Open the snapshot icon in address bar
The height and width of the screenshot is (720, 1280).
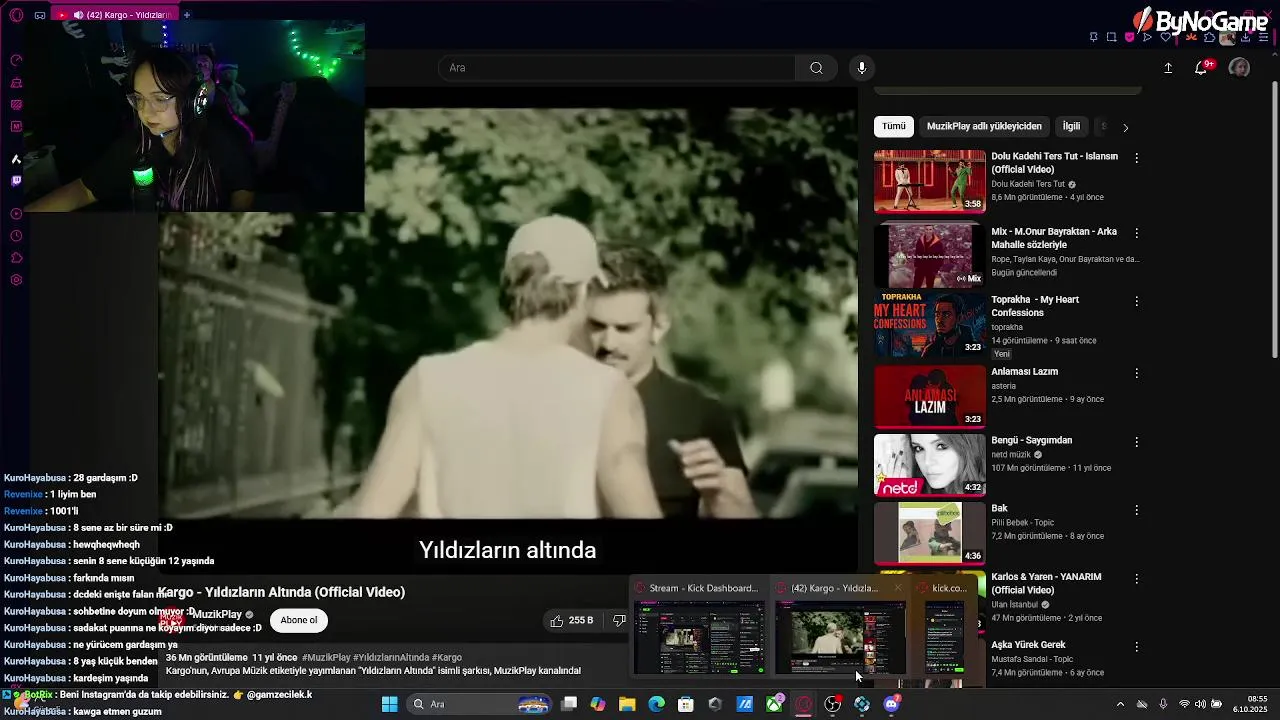1111,37
